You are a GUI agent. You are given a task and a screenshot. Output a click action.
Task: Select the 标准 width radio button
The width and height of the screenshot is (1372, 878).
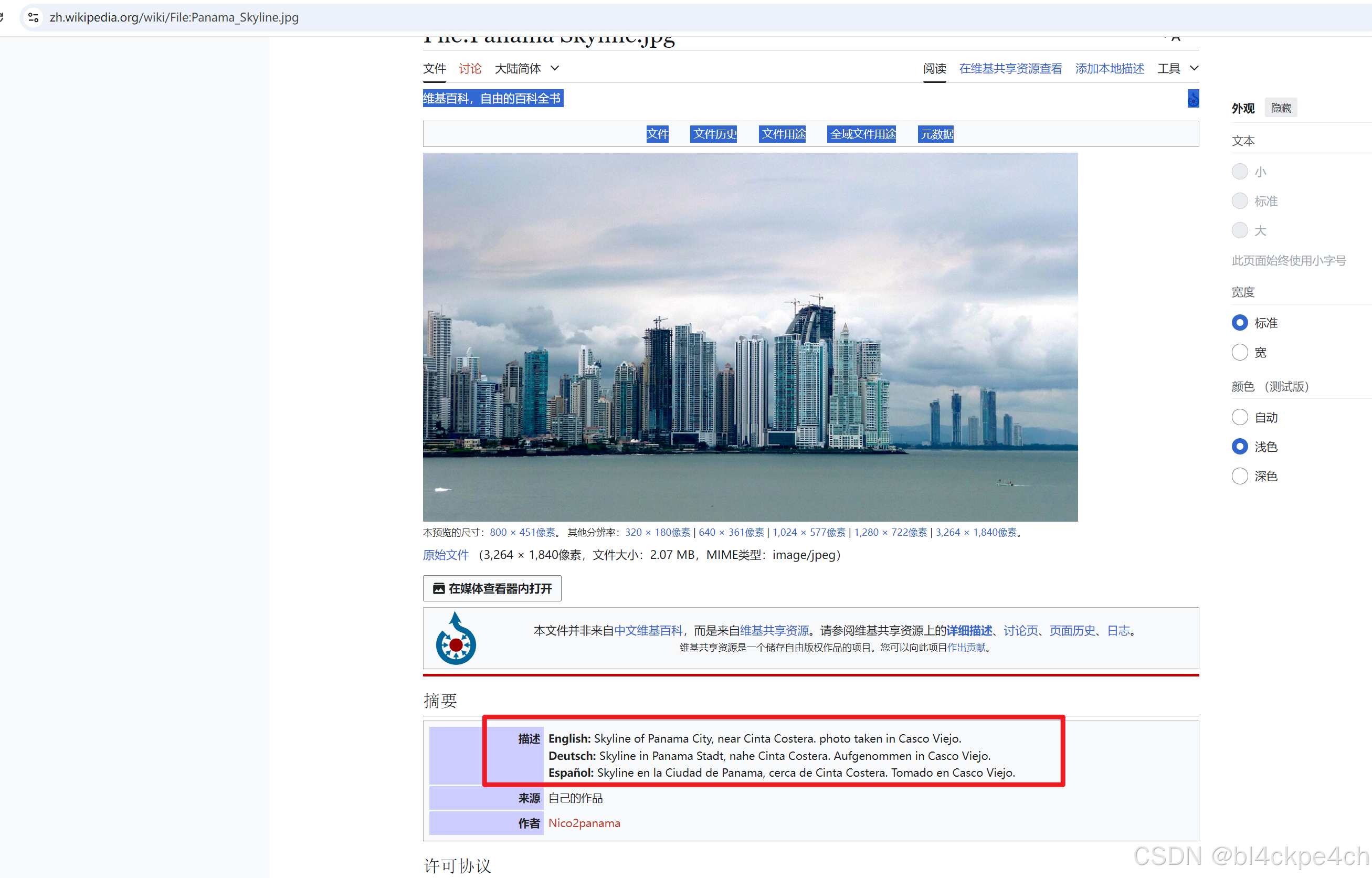[1239, 323]
